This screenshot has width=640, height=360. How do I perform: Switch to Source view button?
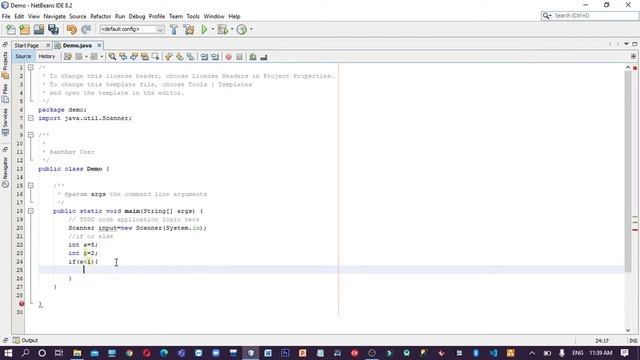click(x=23, y=56)
